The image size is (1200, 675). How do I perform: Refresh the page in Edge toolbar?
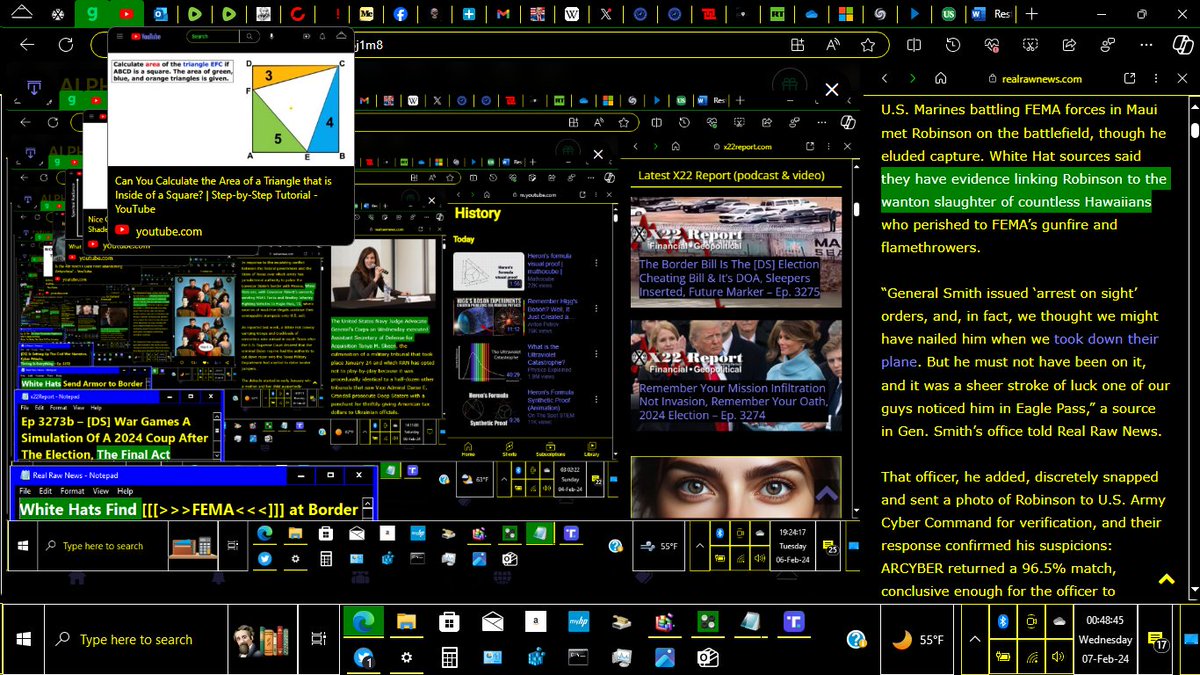tap(66, 45)
